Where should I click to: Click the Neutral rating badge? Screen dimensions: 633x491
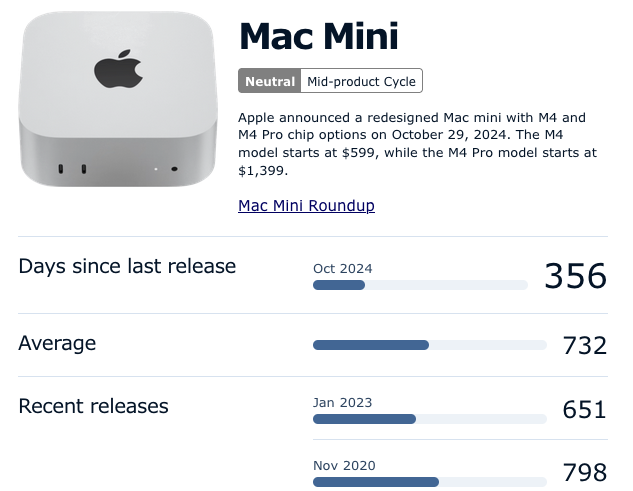pyautogui.click(x=270, y=81)
